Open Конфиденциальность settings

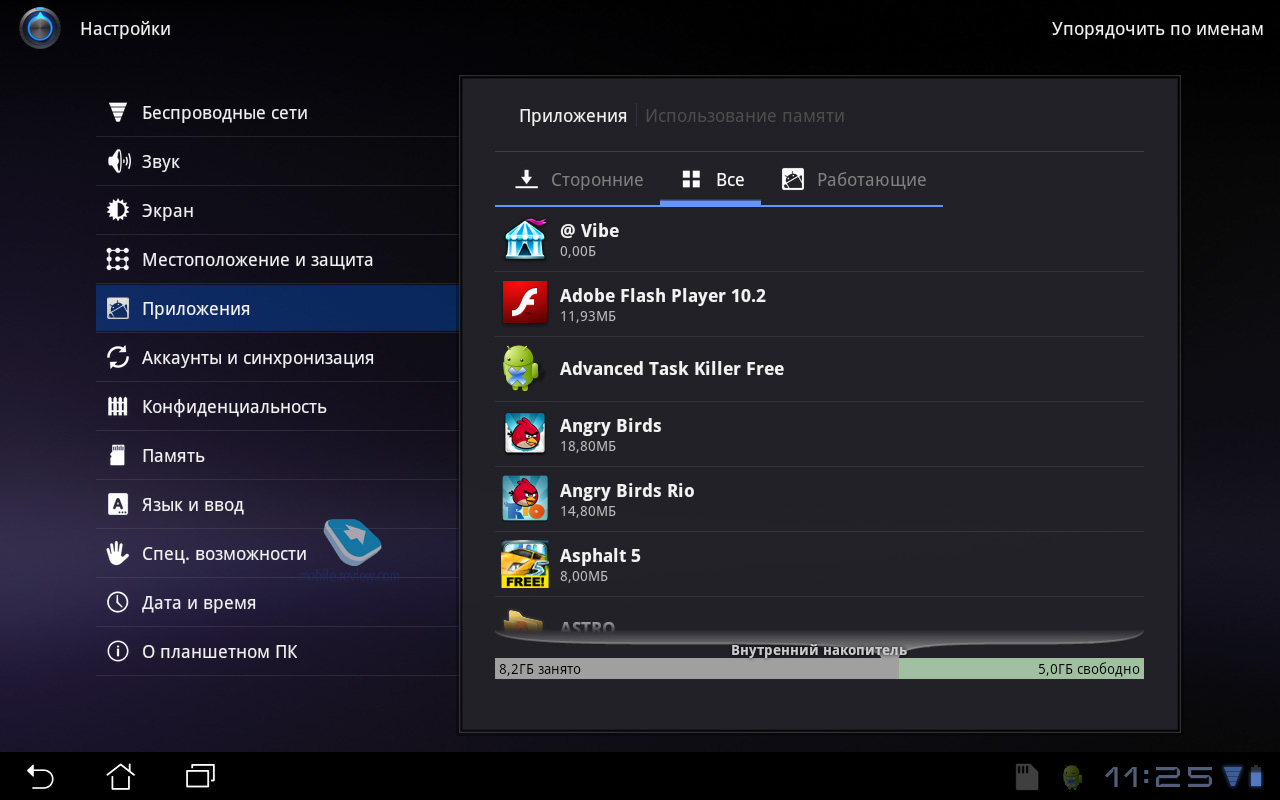point(277,406)
